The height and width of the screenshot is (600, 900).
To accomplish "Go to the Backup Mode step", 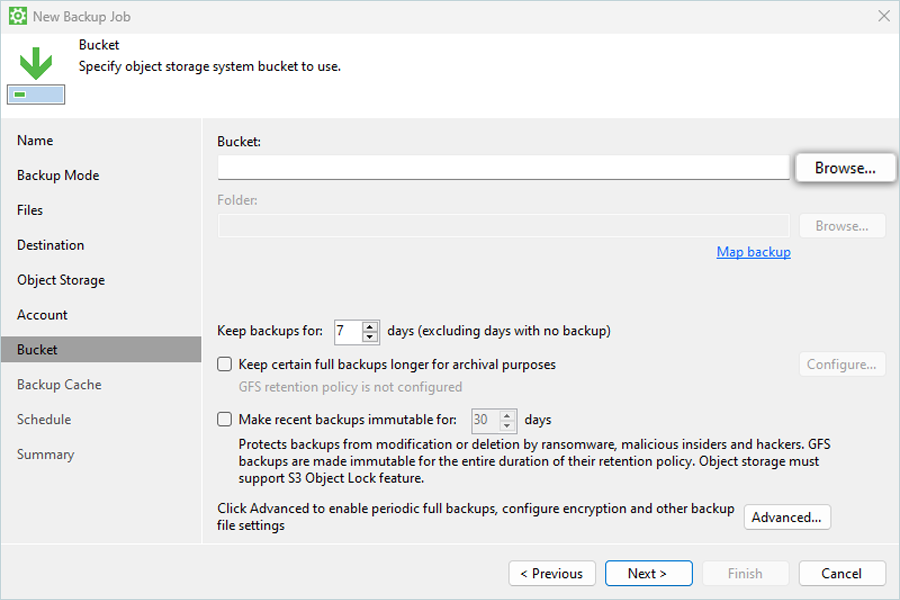I will click(58, 175).
